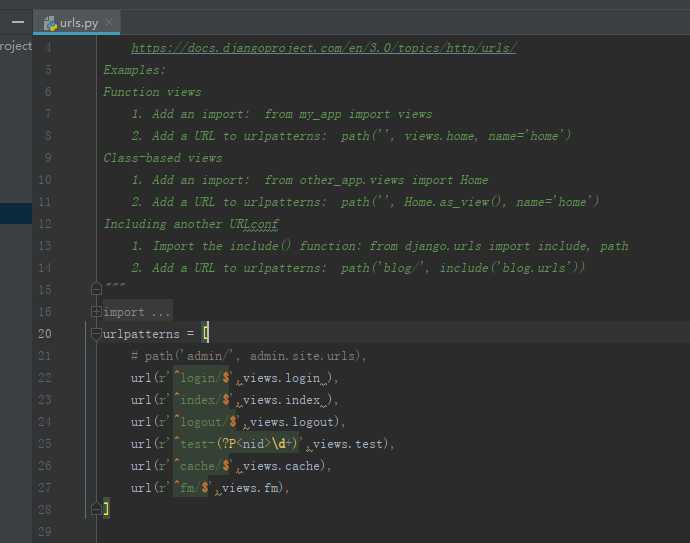Close the urls.py tab
690x543 pixels.
click(x=109, y=22)
